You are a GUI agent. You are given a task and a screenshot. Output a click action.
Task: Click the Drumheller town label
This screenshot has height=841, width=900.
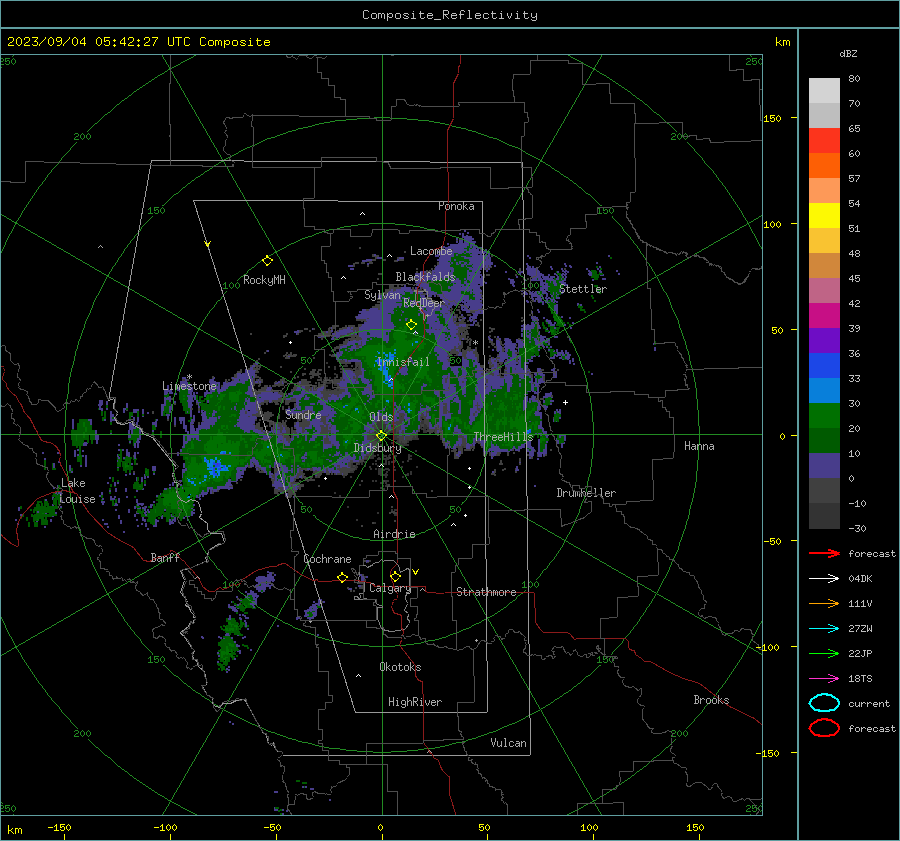pyautogui.click(x=586, y=493)
